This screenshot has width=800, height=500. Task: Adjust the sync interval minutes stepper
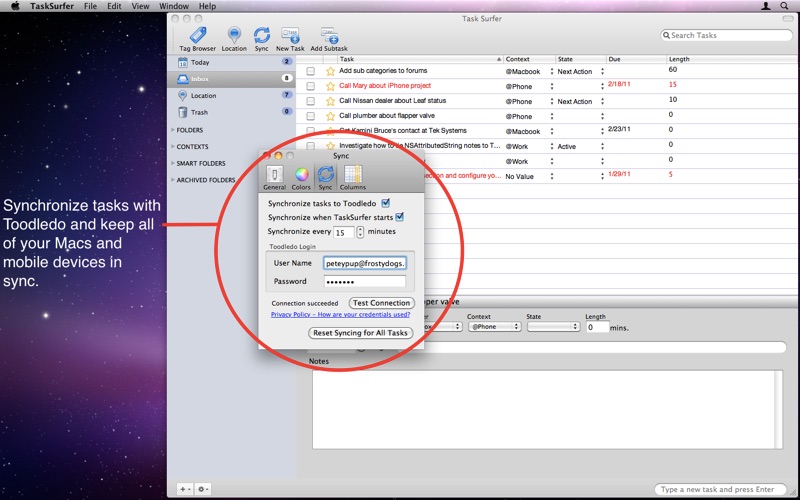point(360,232)
